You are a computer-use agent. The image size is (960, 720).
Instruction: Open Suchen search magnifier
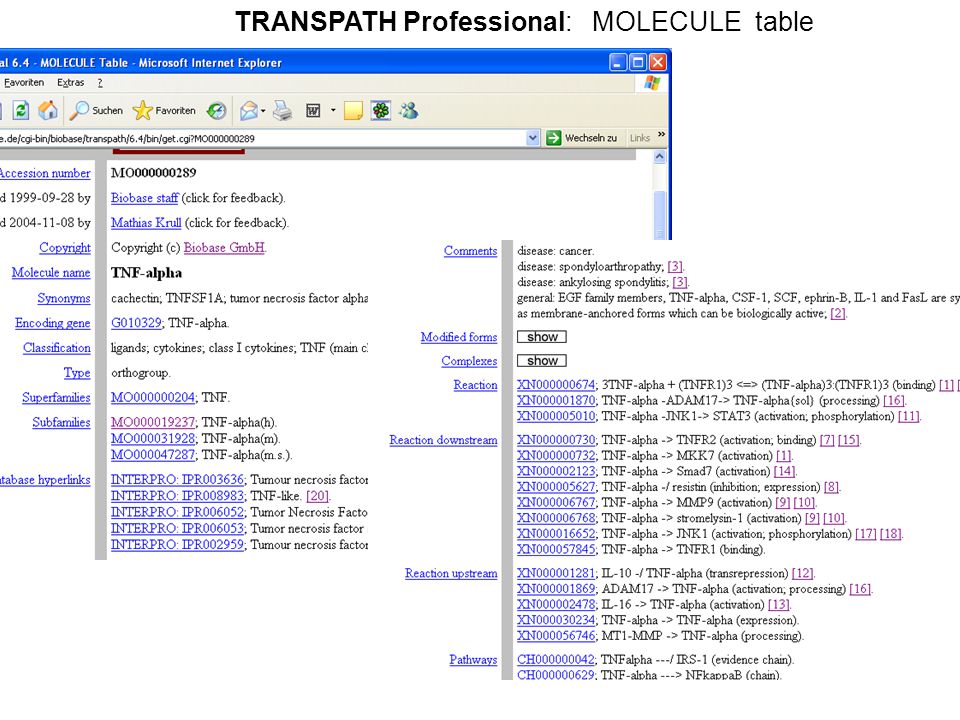point(96,111)
